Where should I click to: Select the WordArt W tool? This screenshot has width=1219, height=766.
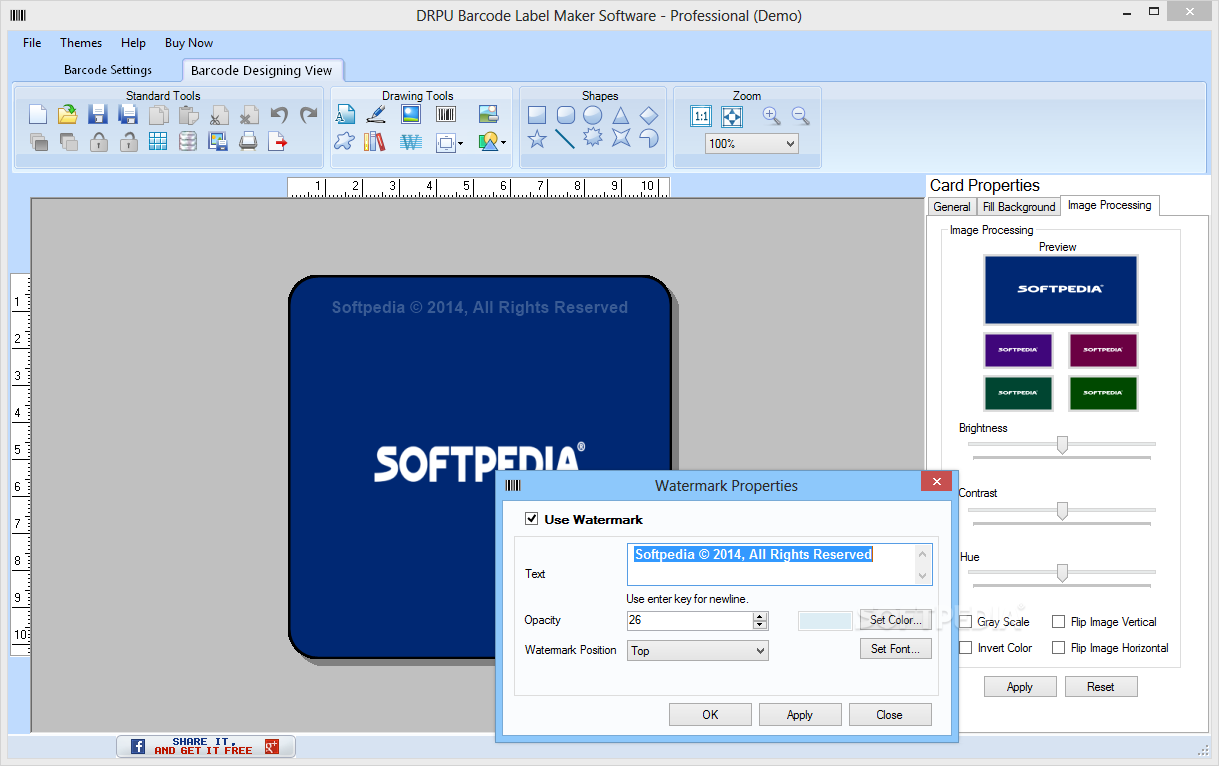coord(411,142)
